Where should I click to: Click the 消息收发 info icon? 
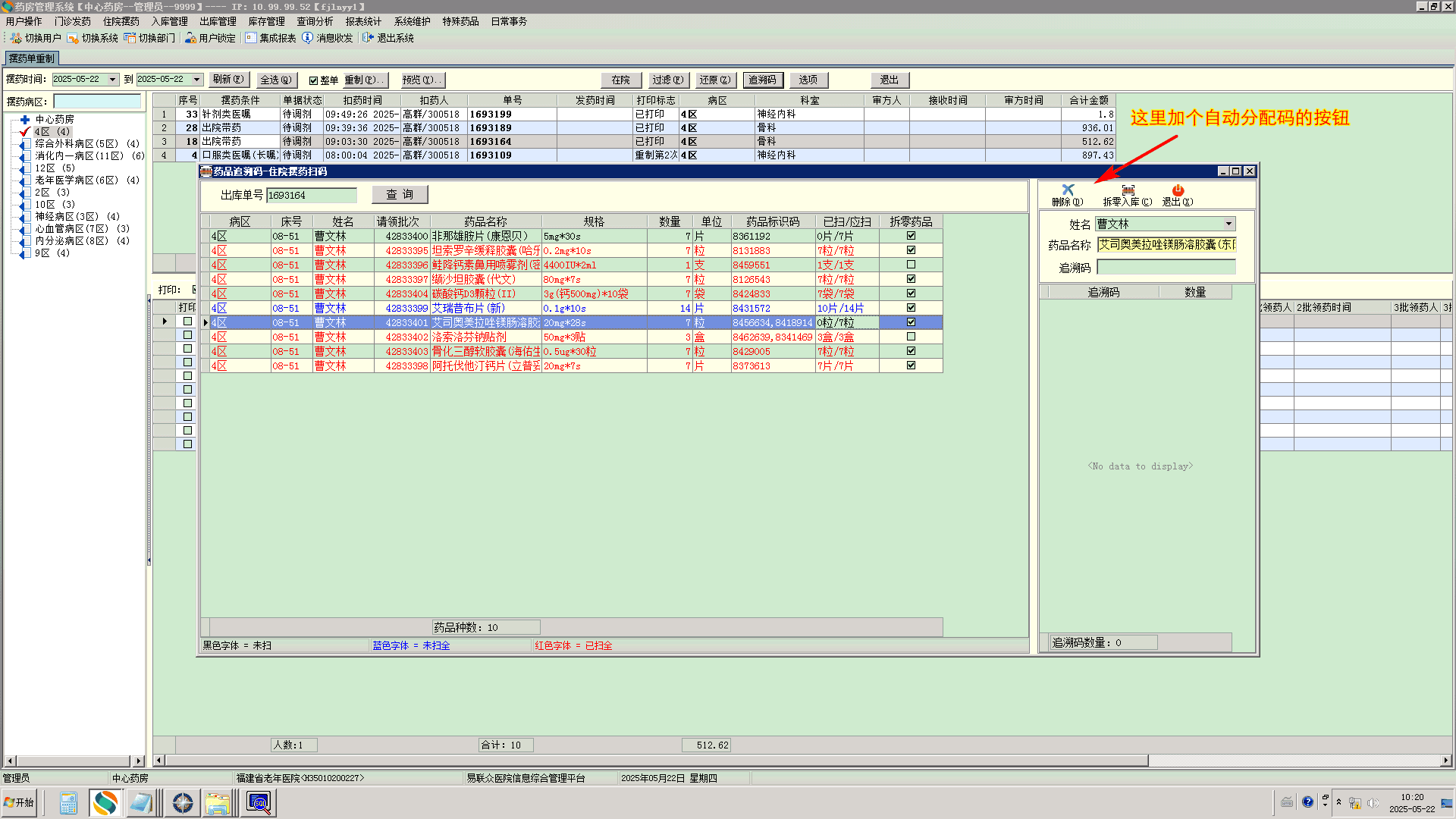[x=307, y=38]
